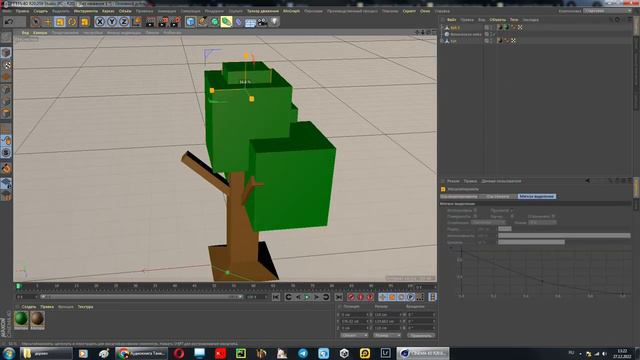640x360 pixels.
Task: Open Telegram from the Windows taskbar
Action: click(303, 353)
